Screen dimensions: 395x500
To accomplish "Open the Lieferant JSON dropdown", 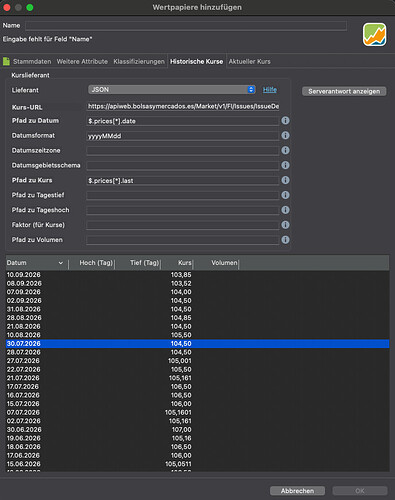I will tap(172, 90).
